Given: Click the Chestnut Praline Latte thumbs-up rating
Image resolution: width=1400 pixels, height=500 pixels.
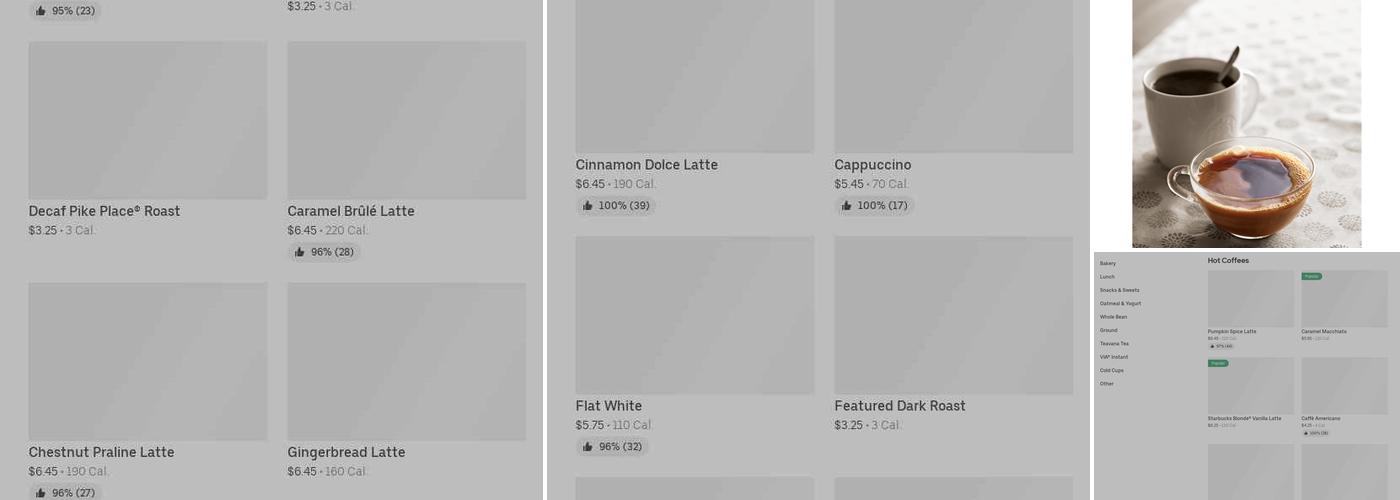Looking at the screenshot, I should click(x=65, y=493).
